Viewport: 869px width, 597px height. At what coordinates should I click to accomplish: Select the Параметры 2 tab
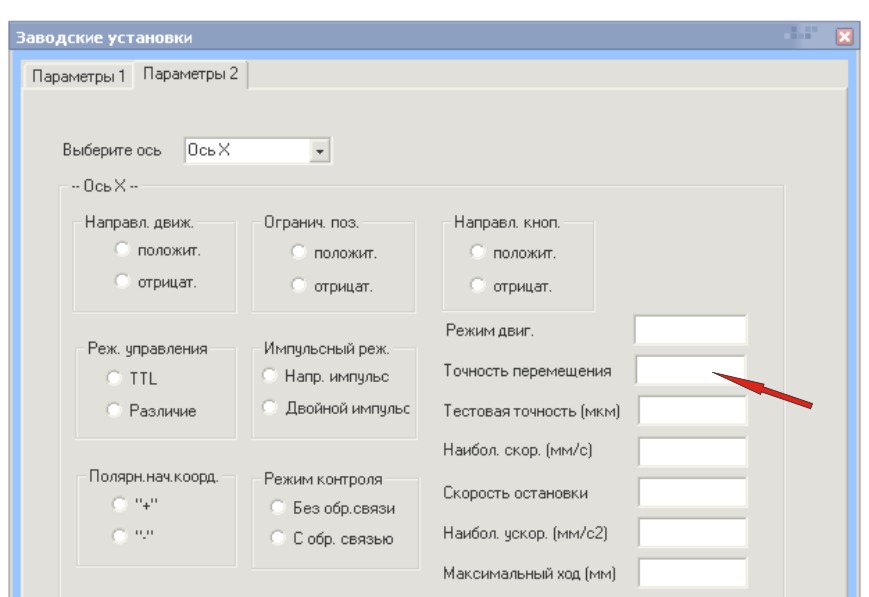pos(190,75)
